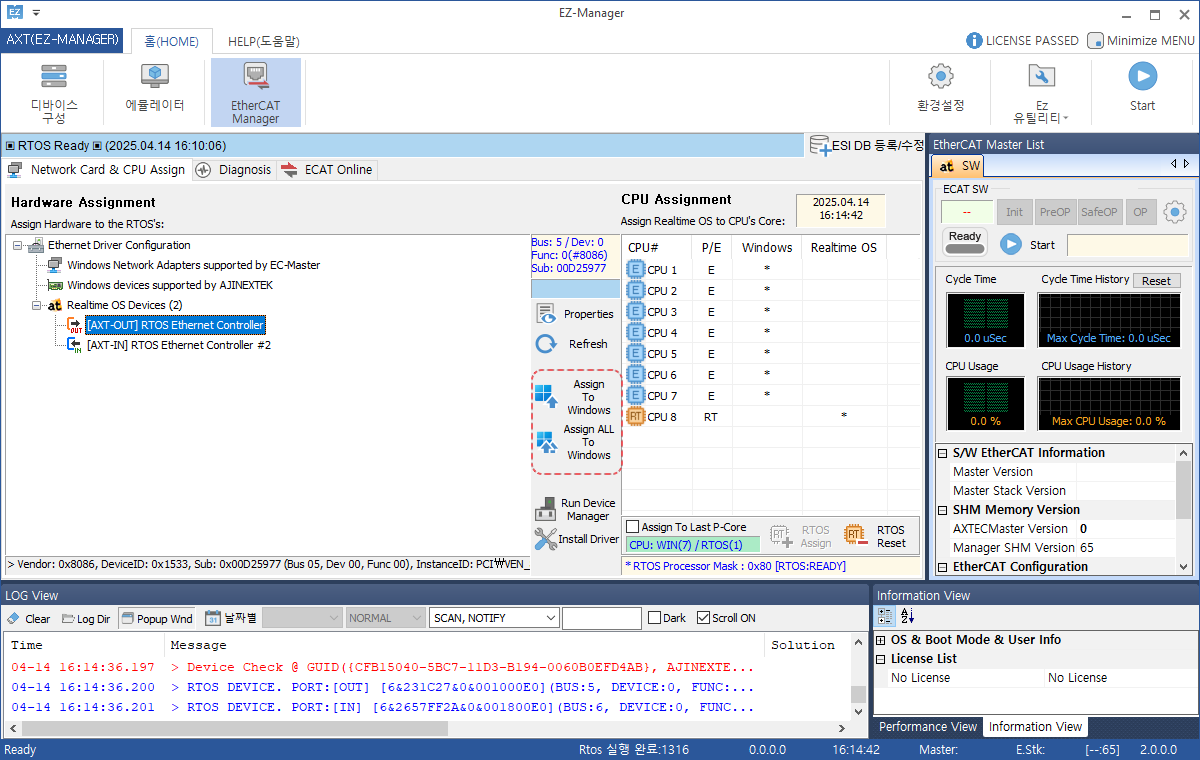Open Properties of selected hardware
Screen dimensions: 1200x760
[575, 314]
